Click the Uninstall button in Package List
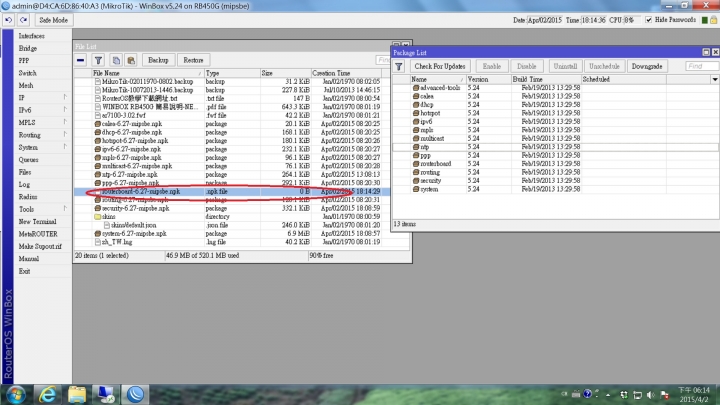This screenshot has width=720, height=405. [x=565, y=67]
